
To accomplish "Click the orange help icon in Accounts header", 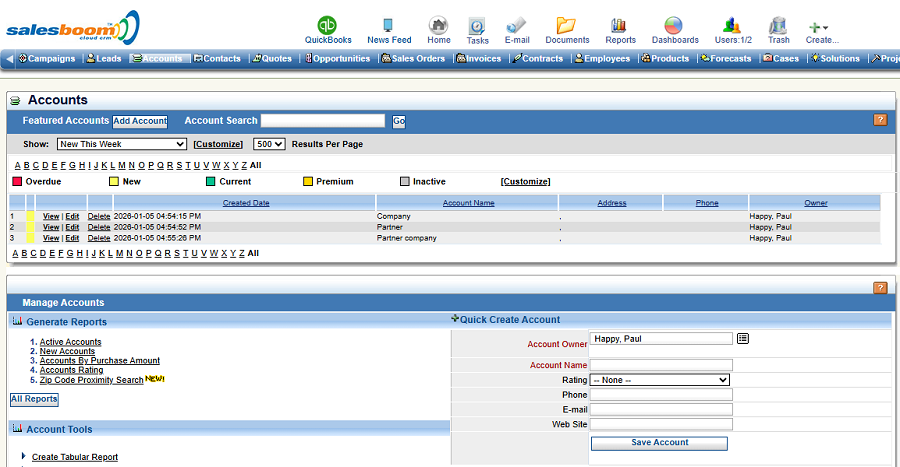I will click(880, 120).
